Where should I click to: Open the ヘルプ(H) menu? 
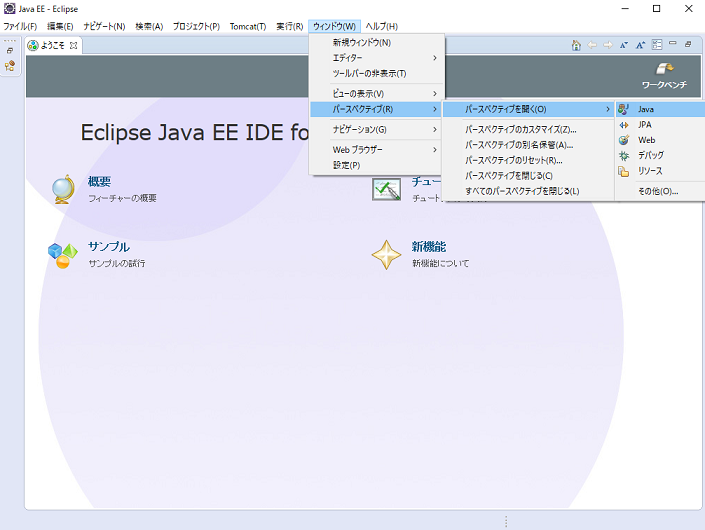point(381,27)
